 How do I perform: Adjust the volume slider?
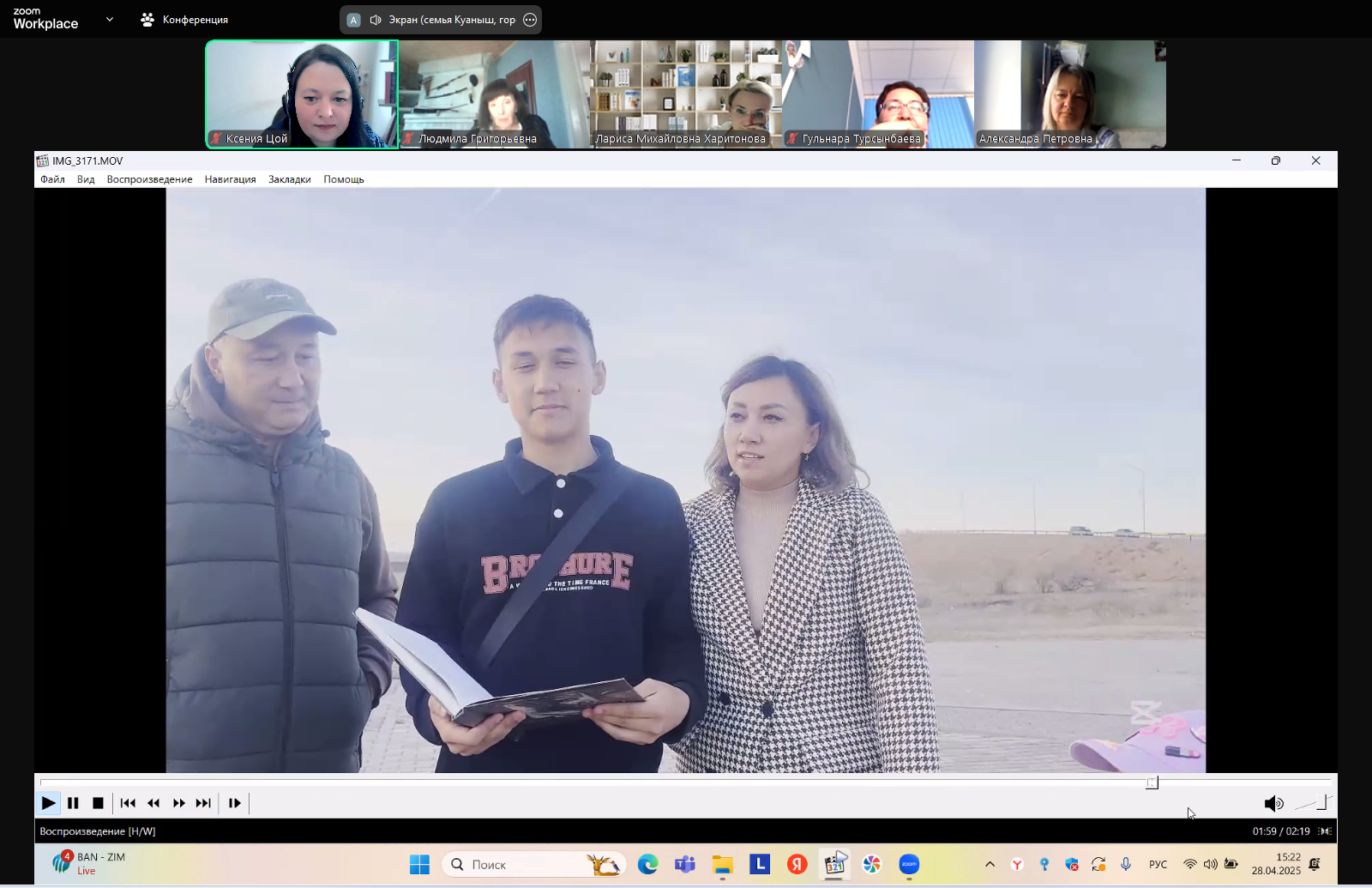click(x=1312, y=803)
